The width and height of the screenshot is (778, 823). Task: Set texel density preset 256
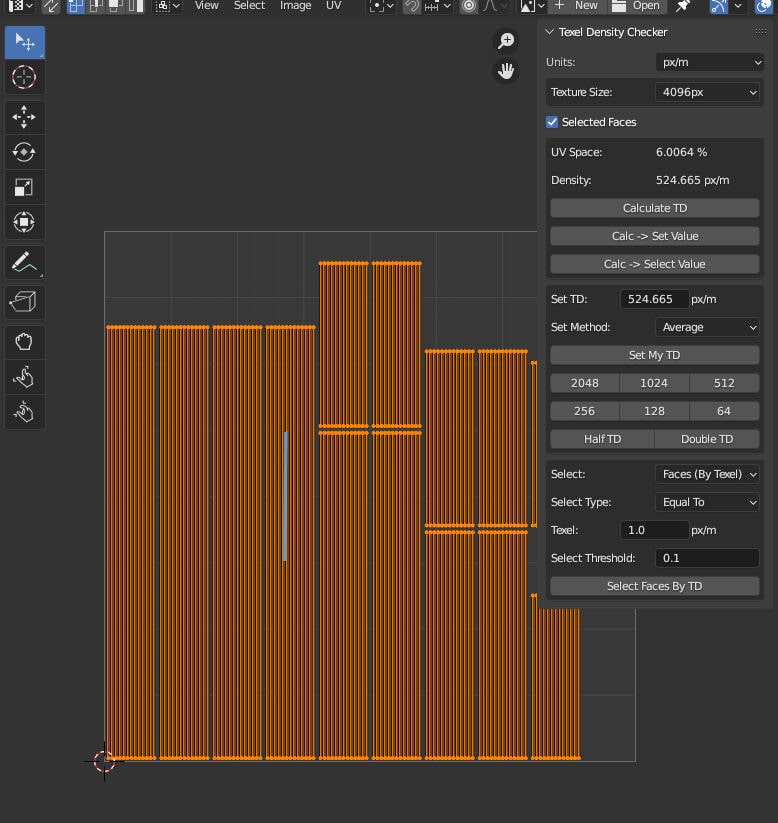585,411
